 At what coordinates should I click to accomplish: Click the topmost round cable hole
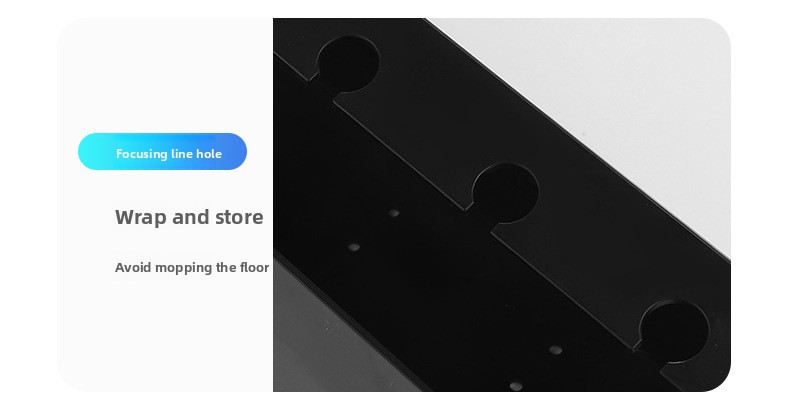[348, 64]
